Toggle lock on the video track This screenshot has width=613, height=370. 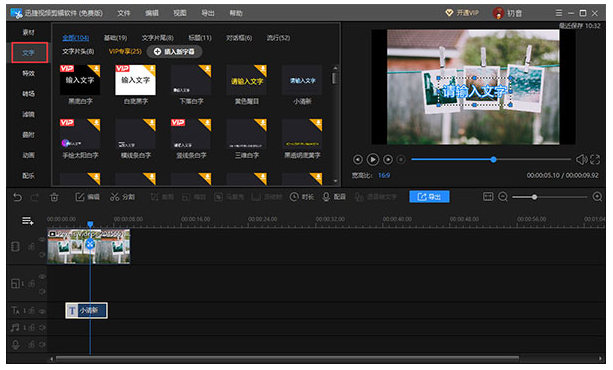coord(32,247)
